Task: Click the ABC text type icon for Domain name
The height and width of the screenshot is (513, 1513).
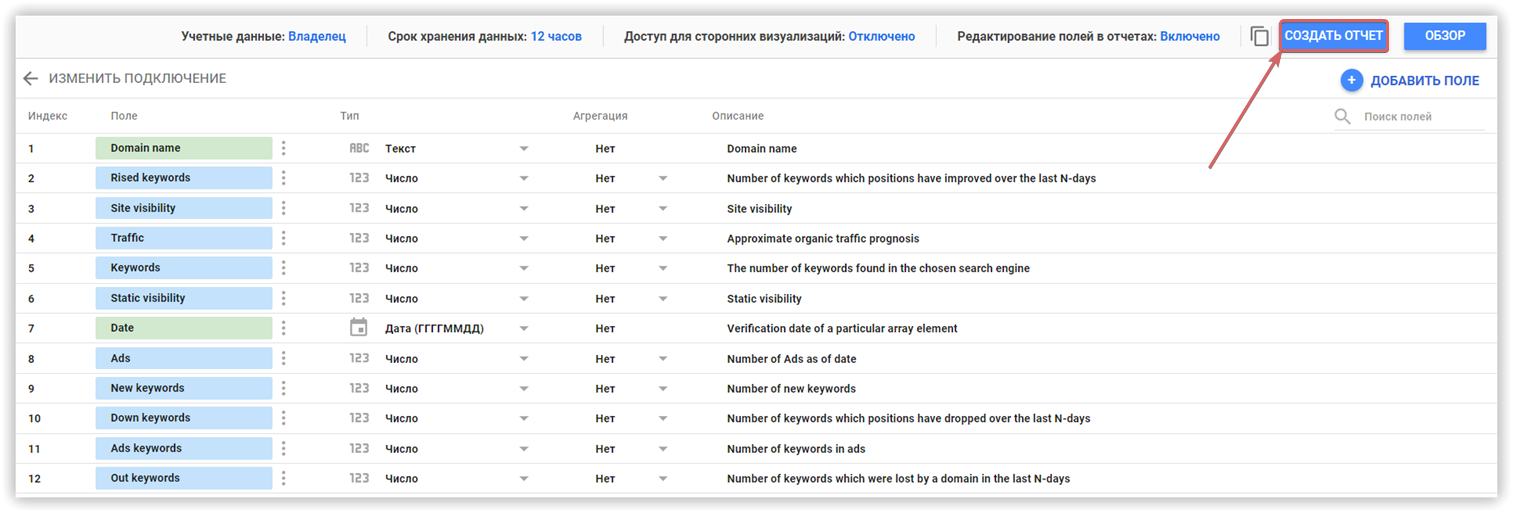Action: pos(359,148)
